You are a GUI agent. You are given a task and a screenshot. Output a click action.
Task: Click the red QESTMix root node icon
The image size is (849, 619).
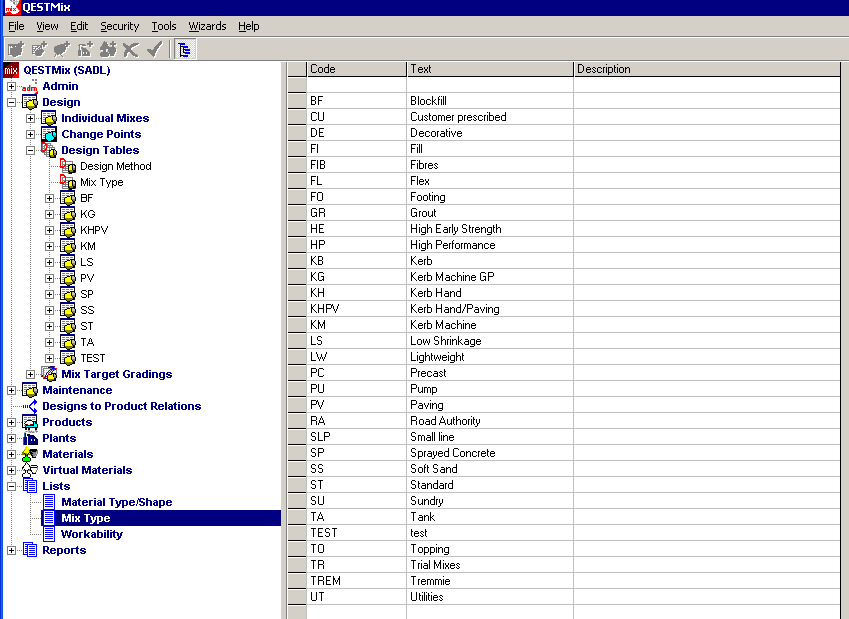click(x=12, y=70)
